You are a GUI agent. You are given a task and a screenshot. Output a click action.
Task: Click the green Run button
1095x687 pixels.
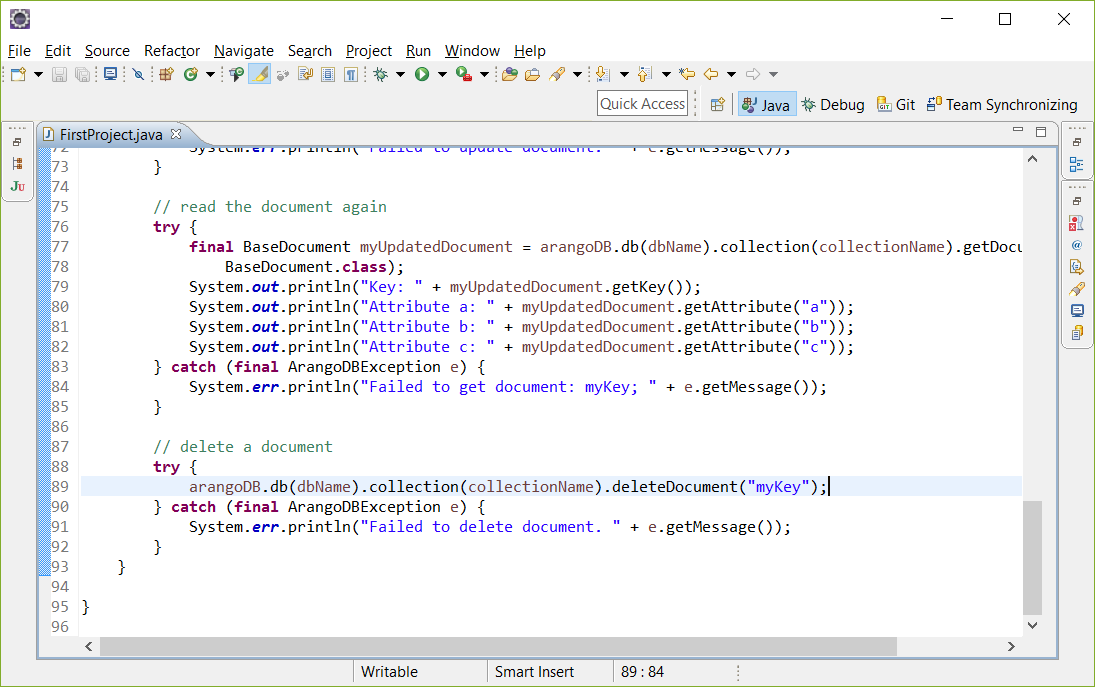click(x=422, y=74)
